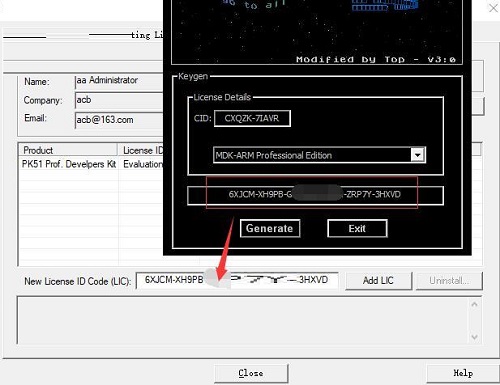Viewport: 500px width, 385px height.
Task: Click the Product column header
Action: 68,150
